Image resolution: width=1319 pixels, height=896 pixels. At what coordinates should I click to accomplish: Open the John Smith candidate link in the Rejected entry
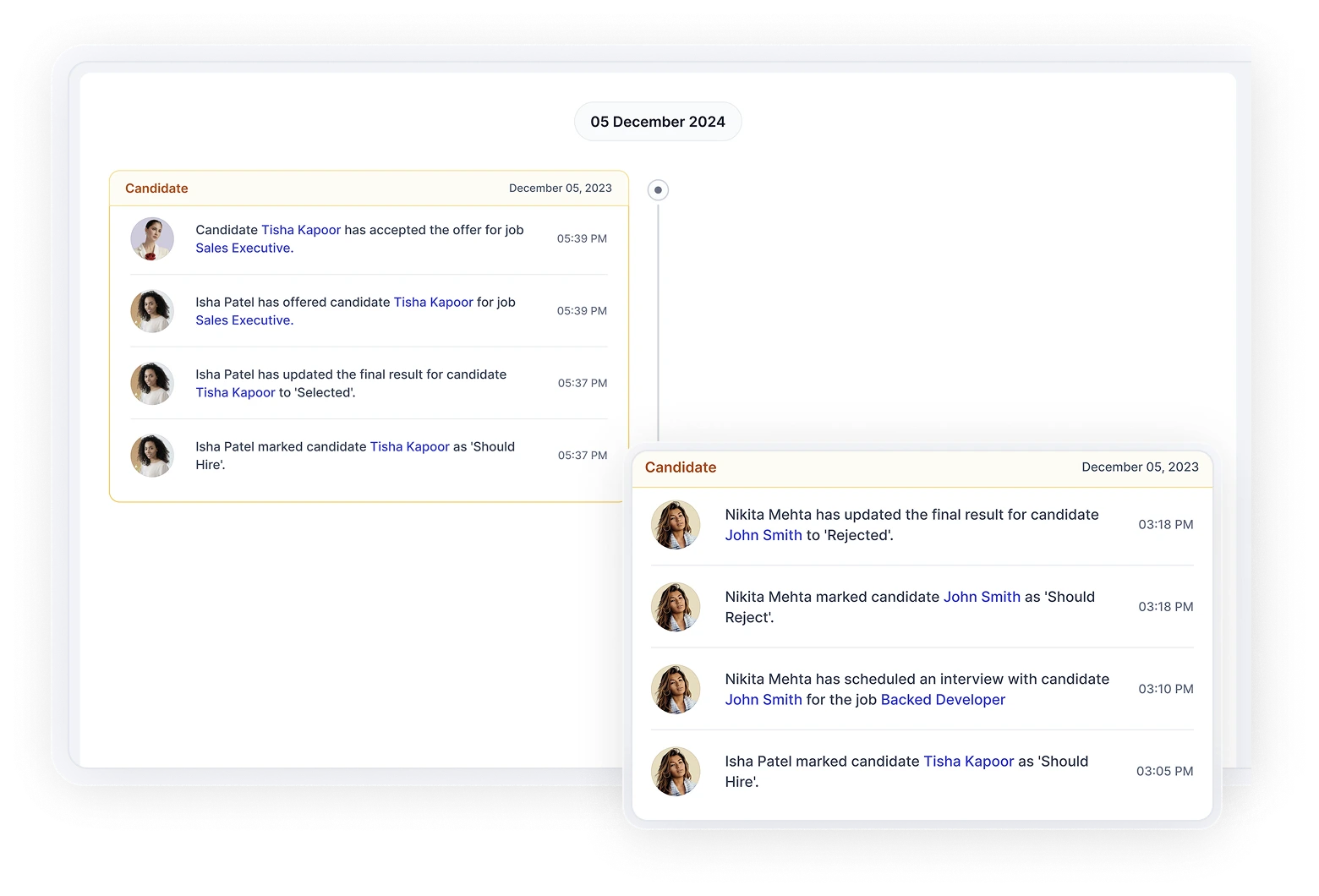[763, 535]
